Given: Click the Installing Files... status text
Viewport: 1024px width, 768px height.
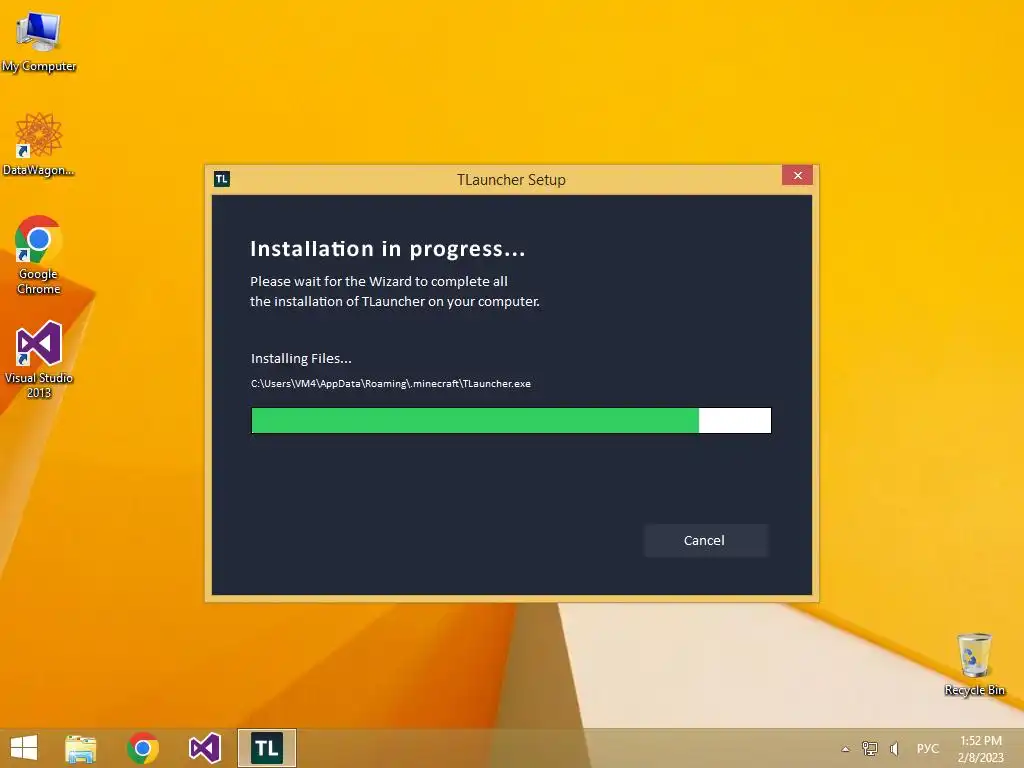Looking at the screenshot, I should 301,359.
